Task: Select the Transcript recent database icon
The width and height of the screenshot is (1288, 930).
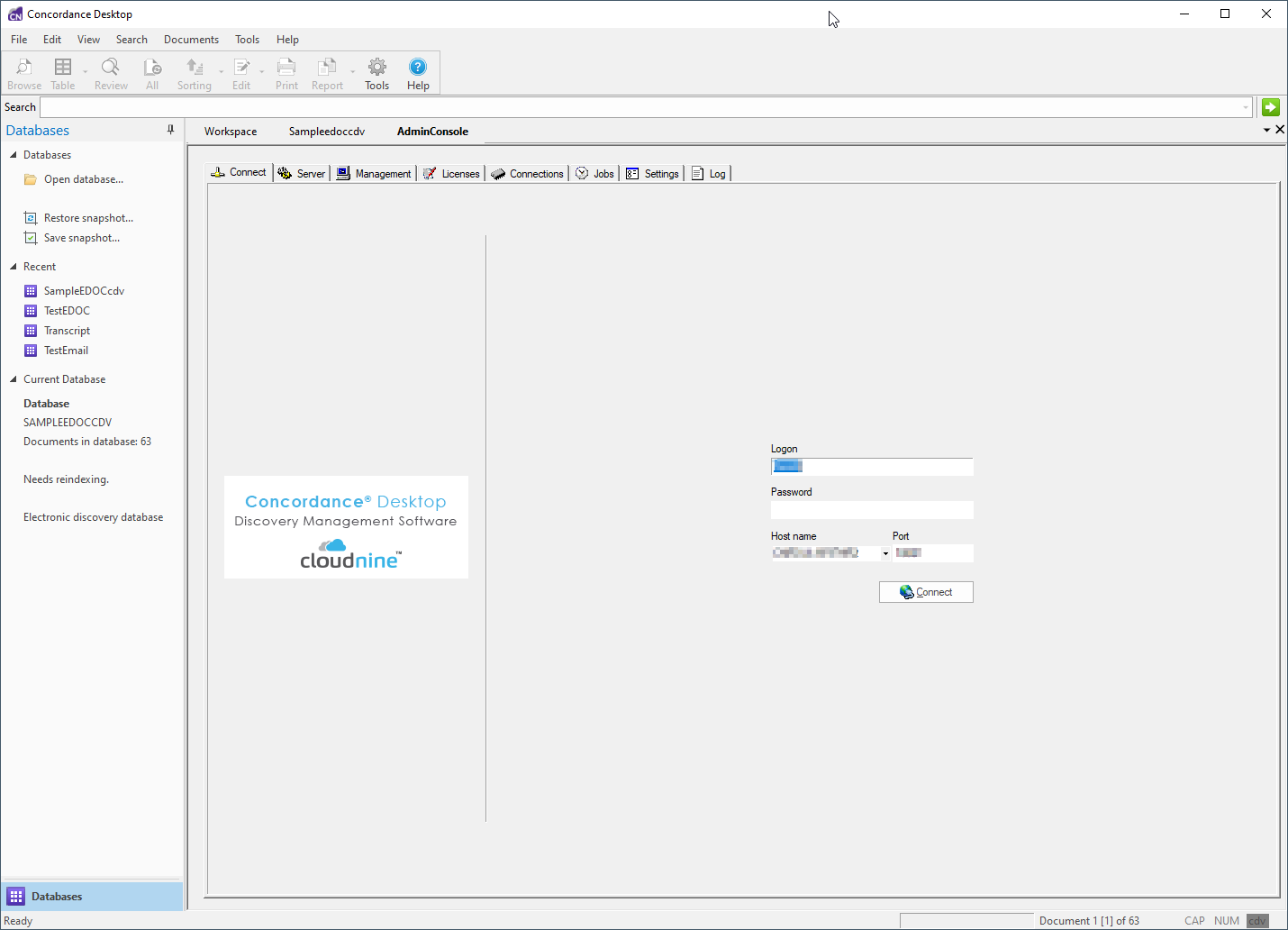Action: pyautogui.click(x=31, y=331)
